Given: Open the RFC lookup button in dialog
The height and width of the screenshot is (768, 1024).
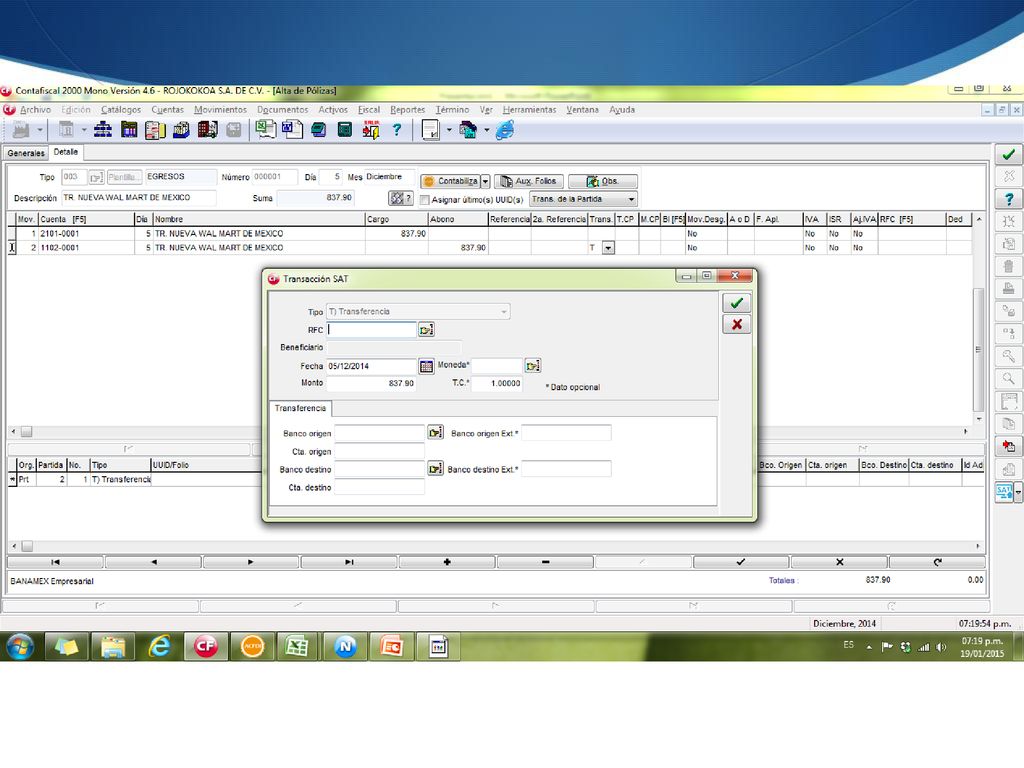Looking at the screenshot, I should tap(426, 330).
